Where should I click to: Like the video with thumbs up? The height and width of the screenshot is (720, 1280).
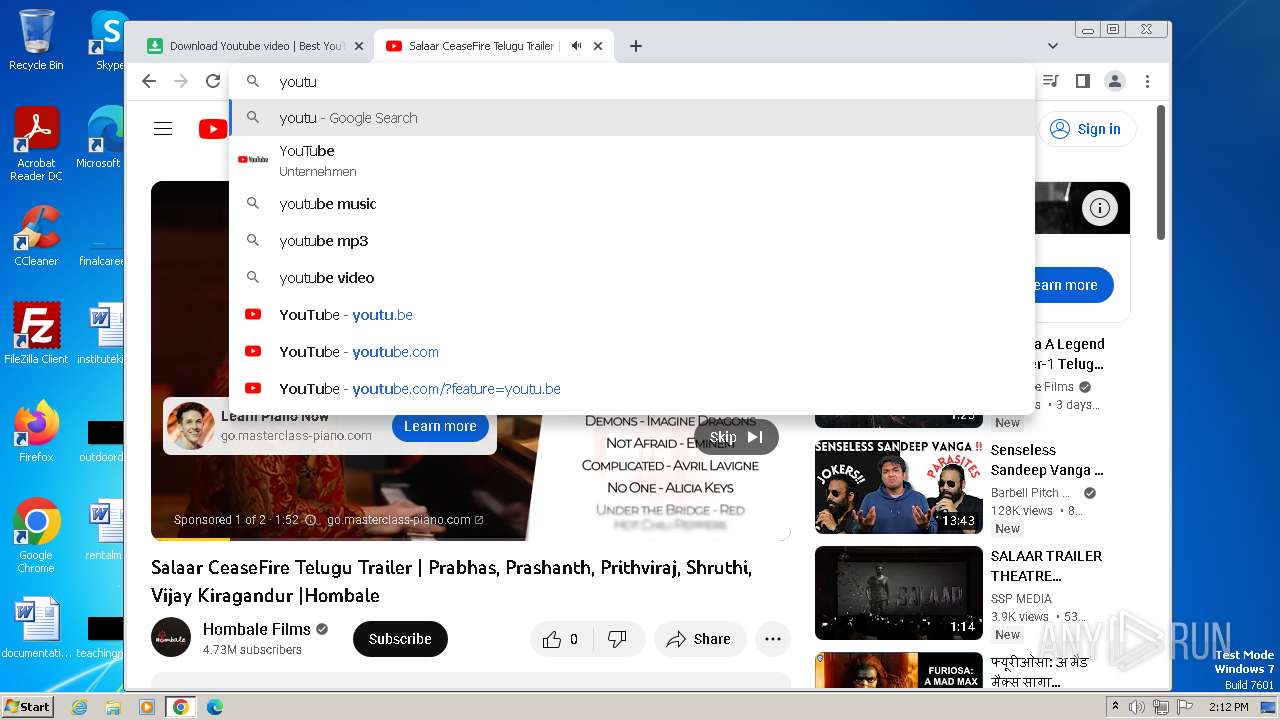[562, 639]
